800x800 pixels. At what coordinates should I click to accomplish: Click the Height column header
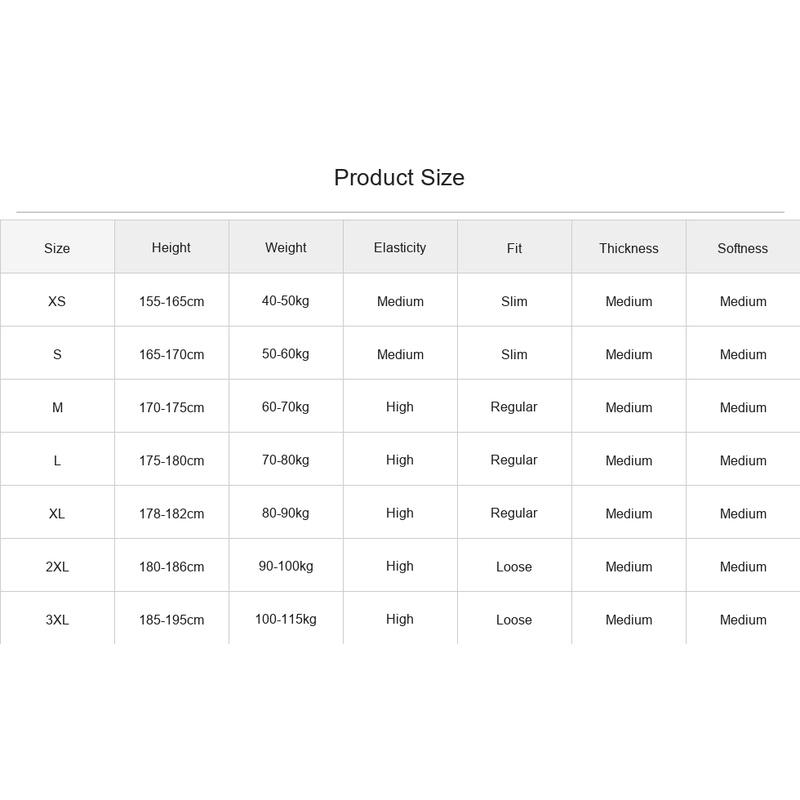[171, 247]
